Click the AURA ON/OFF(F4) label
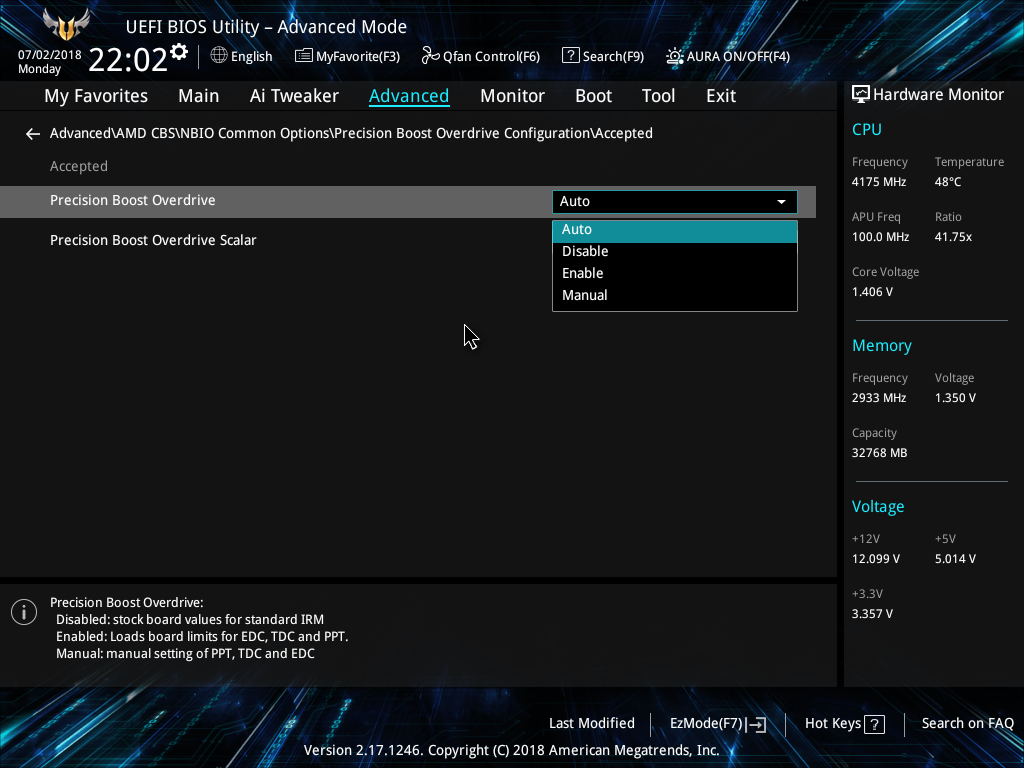Viewport: 1024px width, 768px height. point(738,57)
